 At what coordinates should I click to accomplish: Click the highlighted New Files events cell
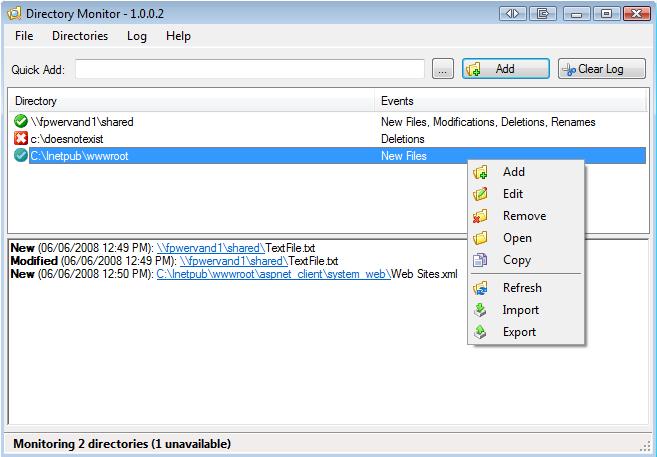404,156
